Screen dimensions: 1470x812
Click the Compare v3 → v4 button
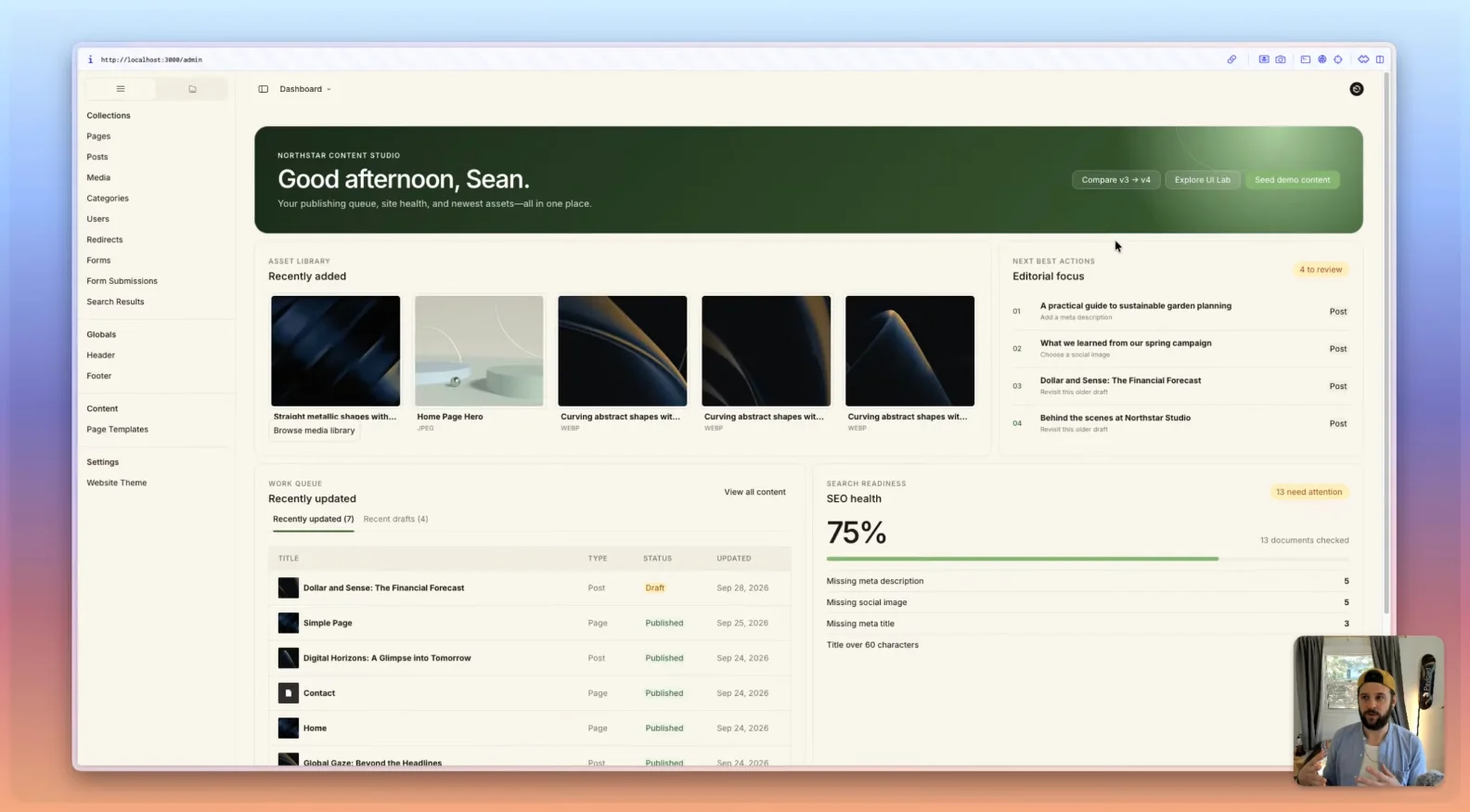pos(1115,180)
